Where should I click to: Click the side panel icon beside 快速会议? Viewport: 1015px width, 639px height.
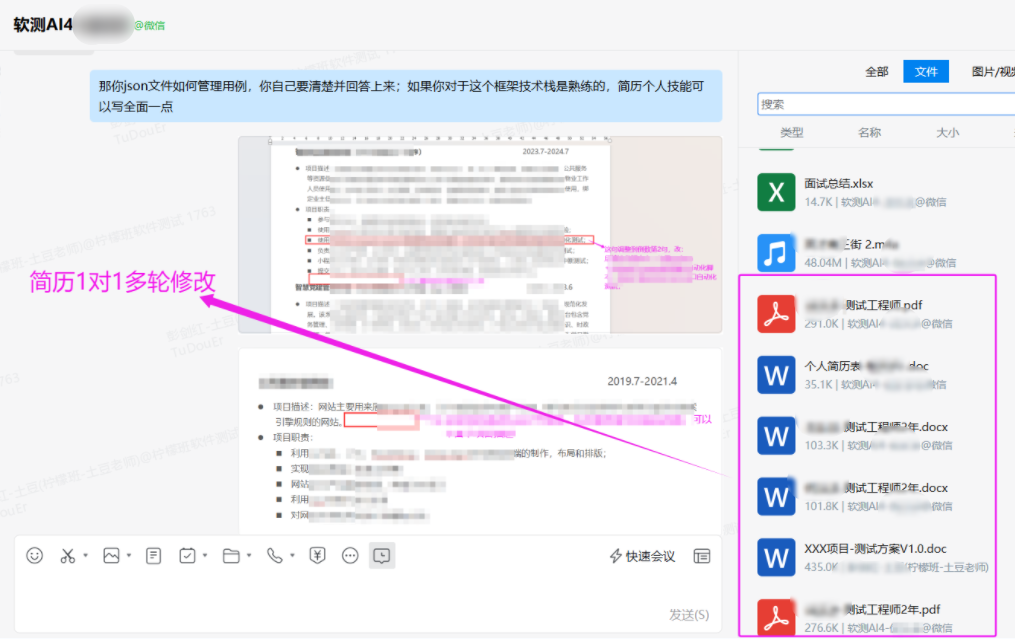point(702,556)
